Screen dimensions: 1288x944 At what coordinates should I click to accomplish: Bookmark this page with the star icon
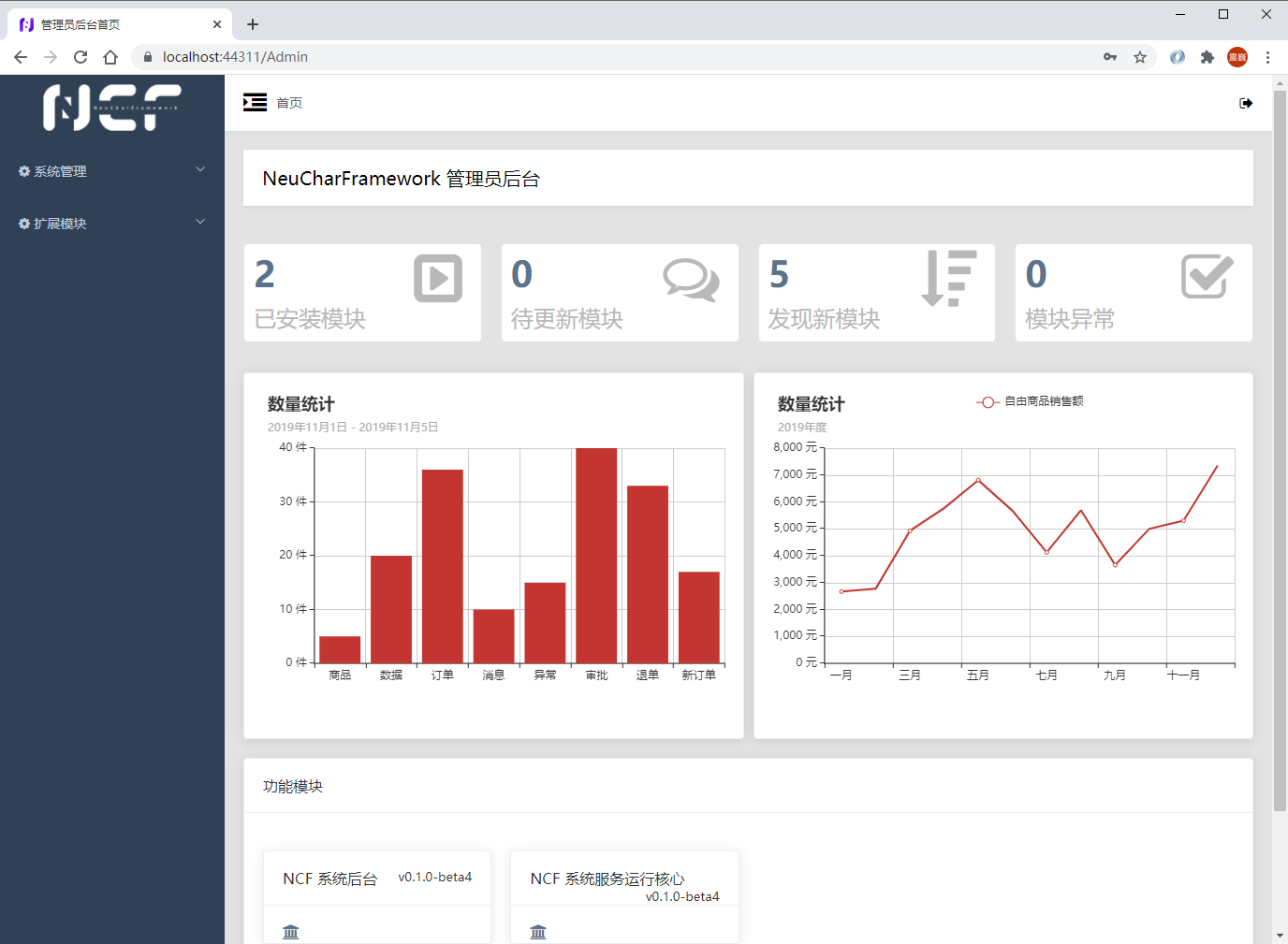[1140, 57]
